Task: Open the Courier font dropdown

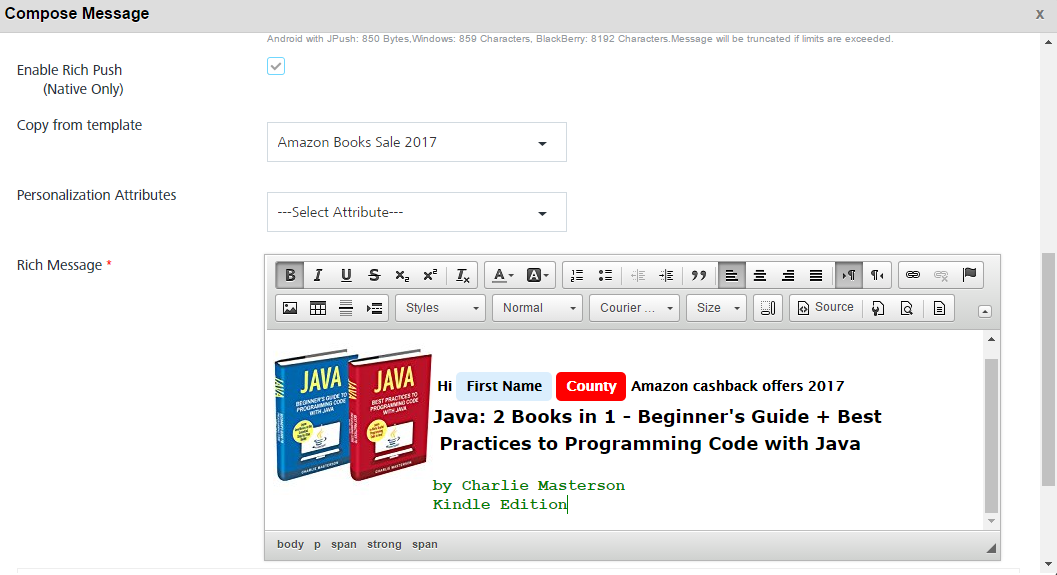Action: coord(634,308)
